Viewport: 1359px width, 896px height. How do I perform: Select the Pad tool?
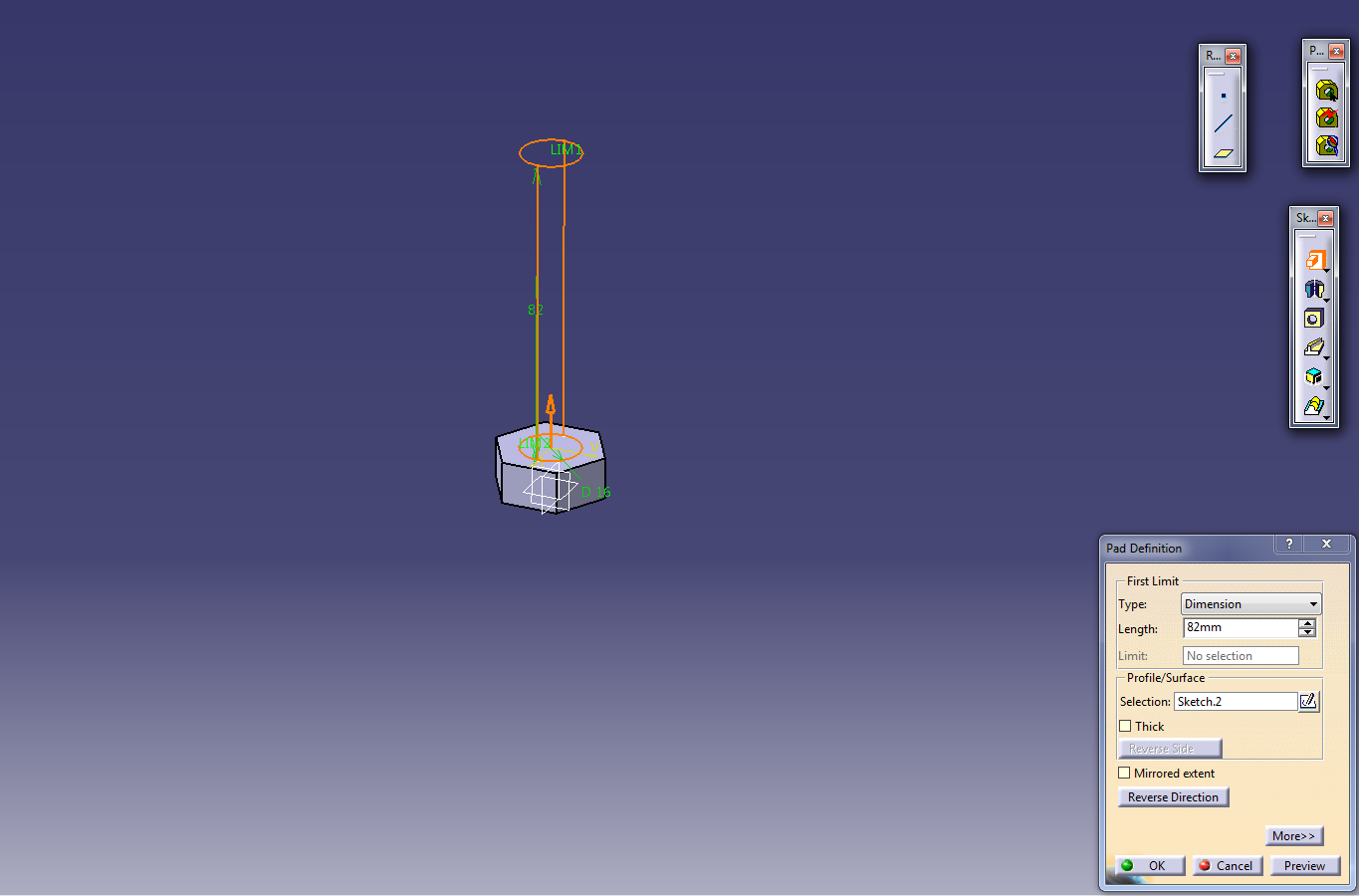[1314, 261]
